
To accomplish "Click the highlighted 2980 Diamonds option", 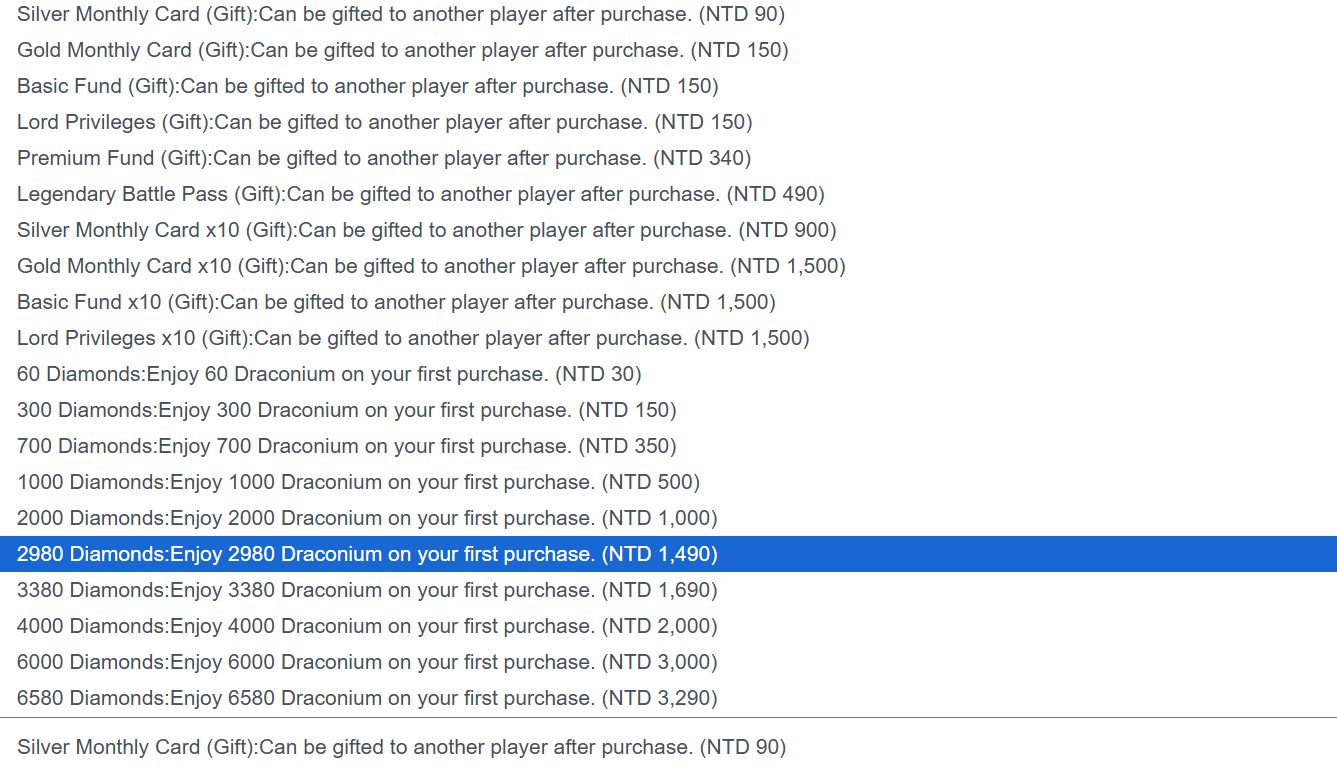I will (x=367, y=554).
